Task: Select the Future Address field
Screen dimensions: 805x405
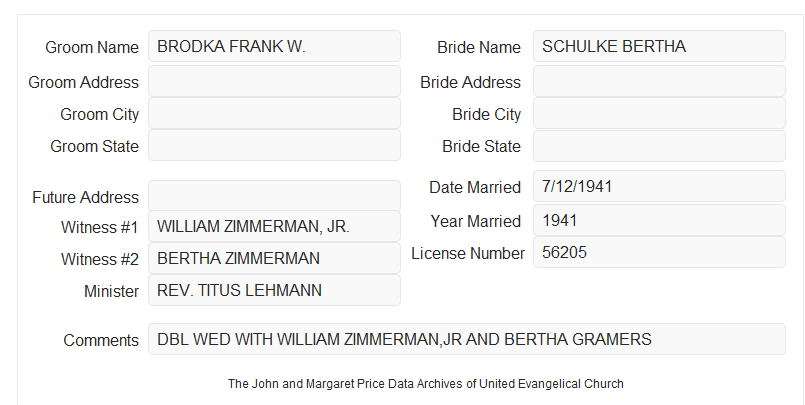Action: pos(274,196)
